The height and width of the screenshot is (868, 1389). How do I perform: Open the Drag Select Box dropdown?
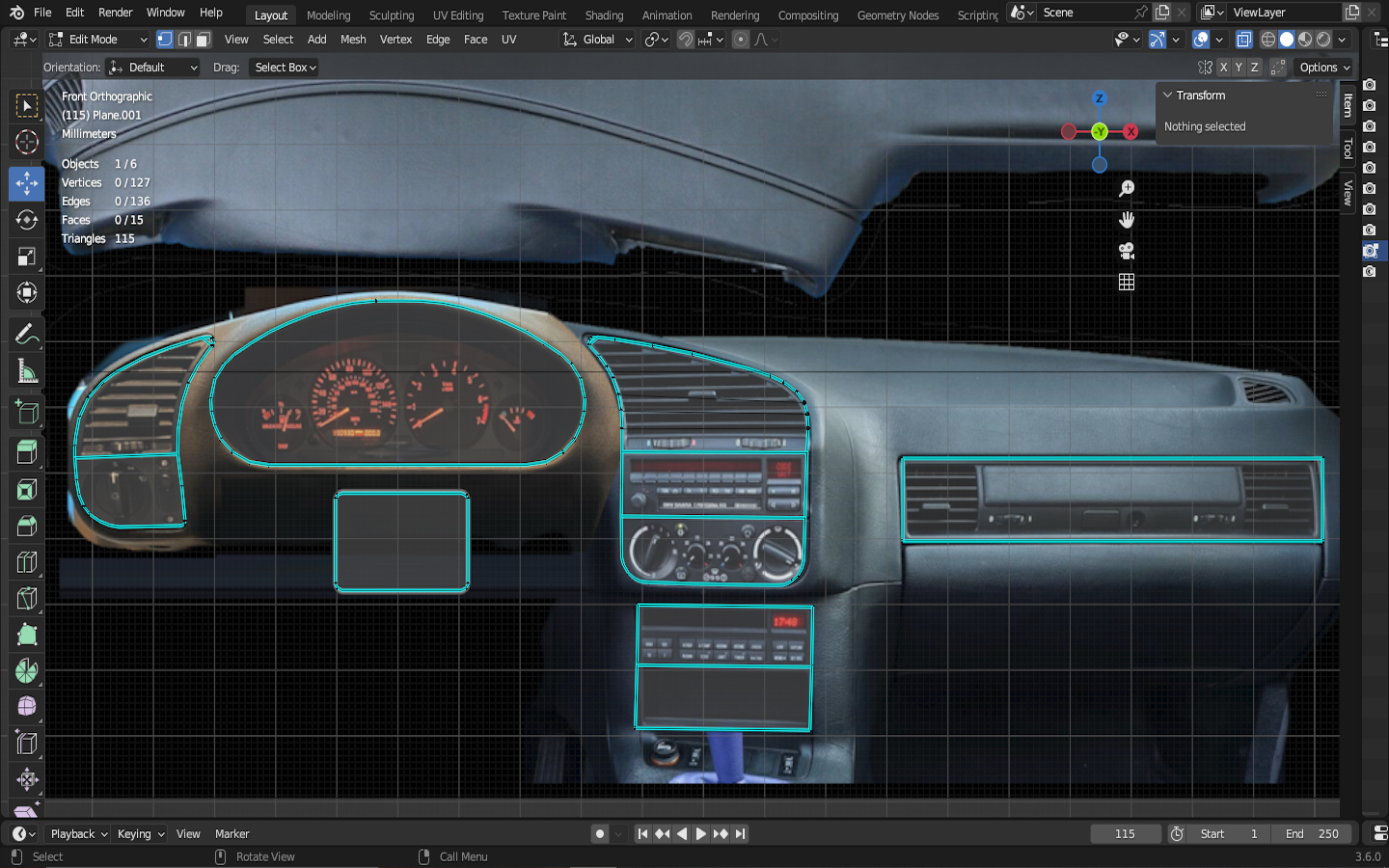(285, 68)
